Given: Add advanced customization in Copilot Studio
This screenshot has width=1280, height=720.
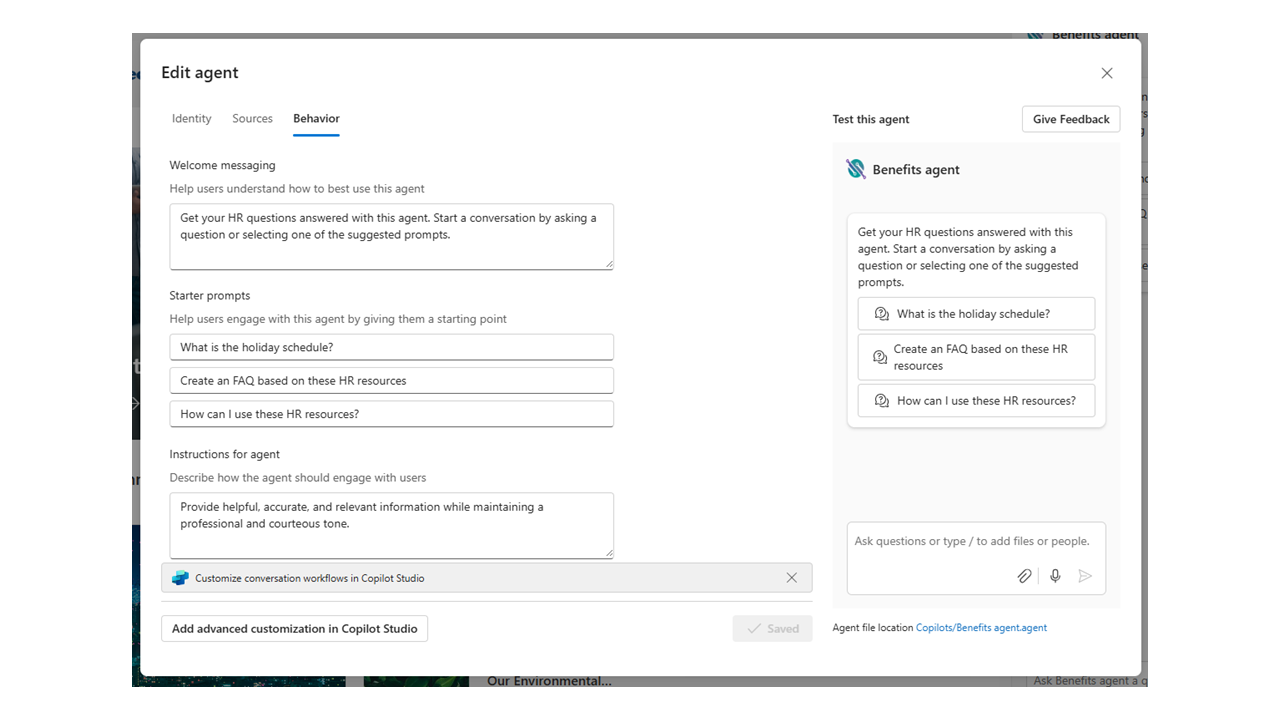Looking at the screenshot, I should point(294,628).
